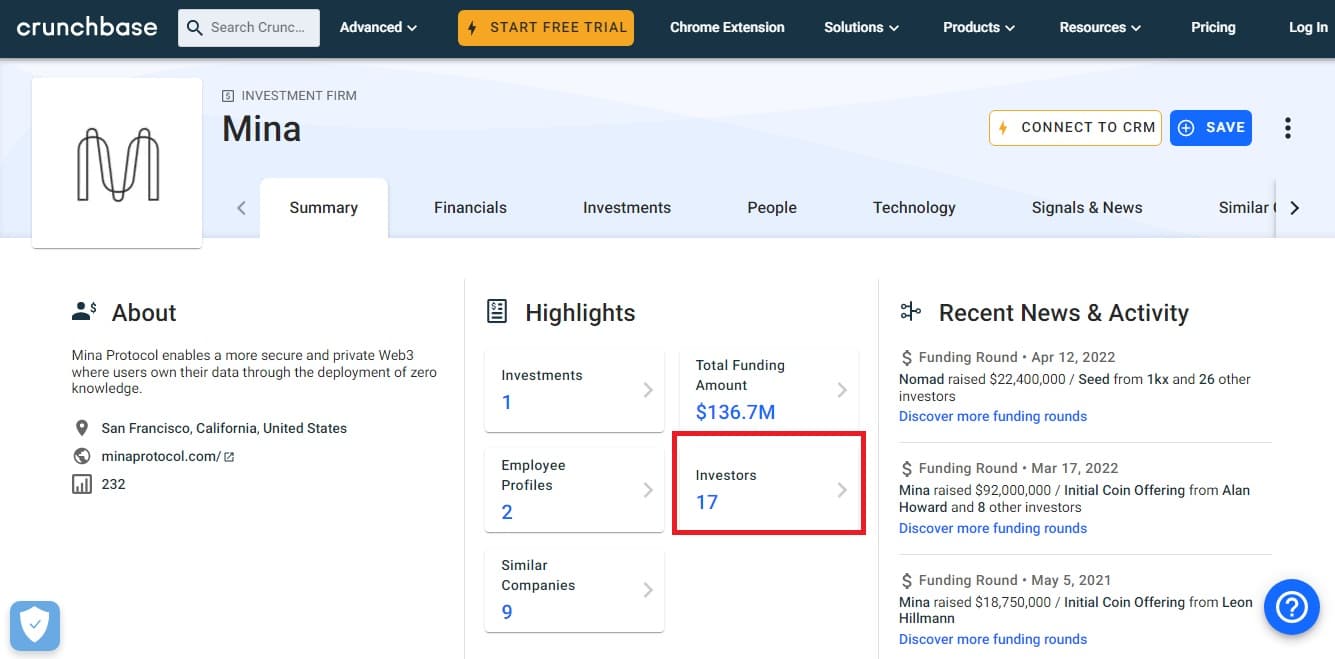Open the Pricing page link
1335x659 pixels.
(1213, 27)
